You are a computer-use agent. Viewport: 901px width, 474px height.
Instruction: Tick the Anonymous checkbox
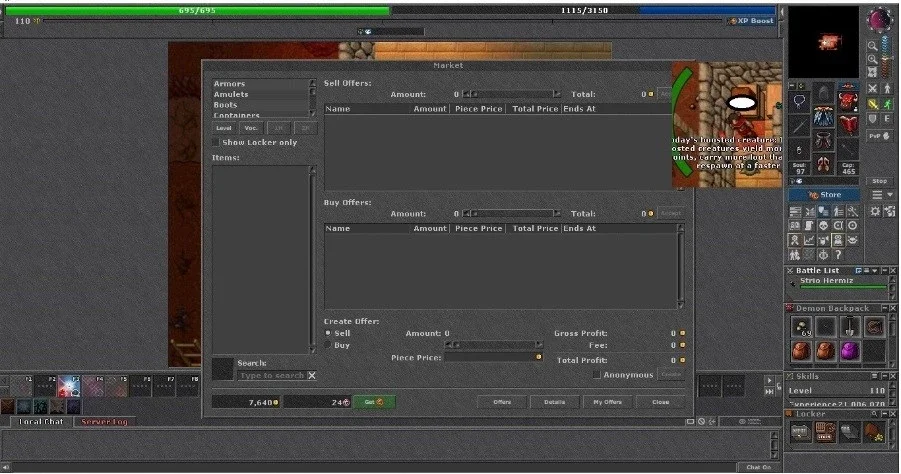[596, 375]
